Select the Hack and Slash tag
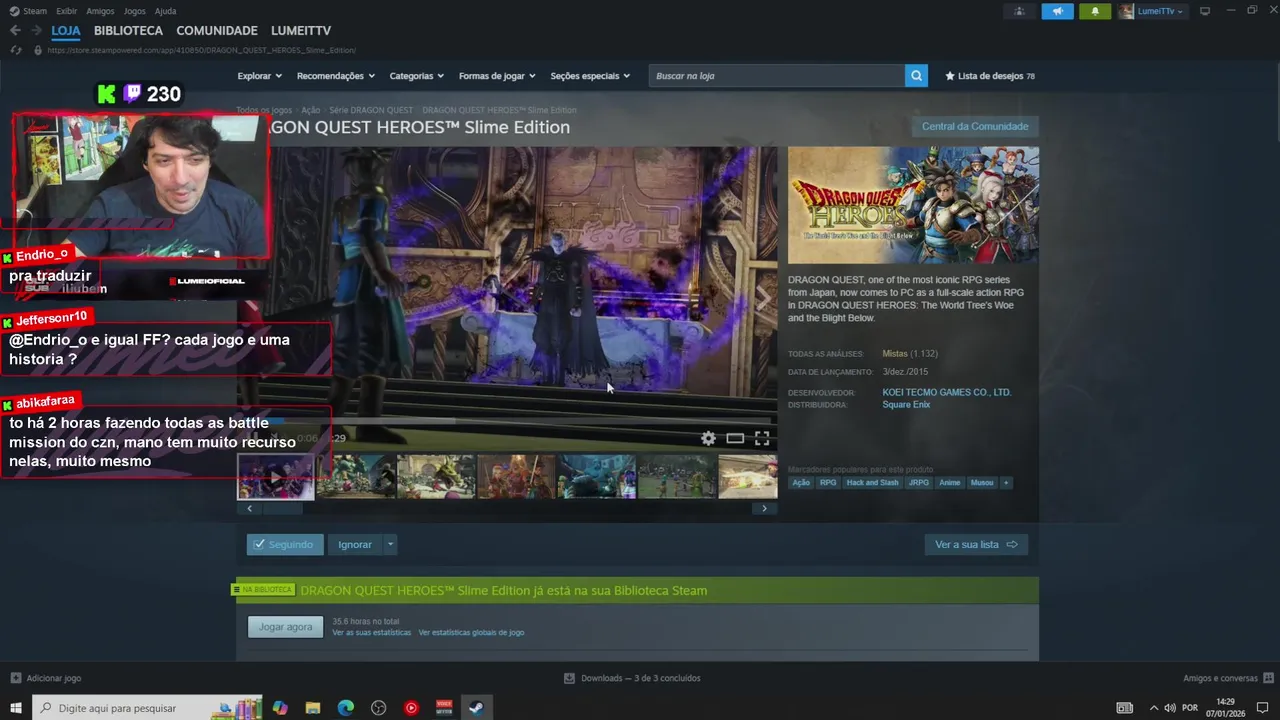1280x720 pixels. [x=873, y=483]
